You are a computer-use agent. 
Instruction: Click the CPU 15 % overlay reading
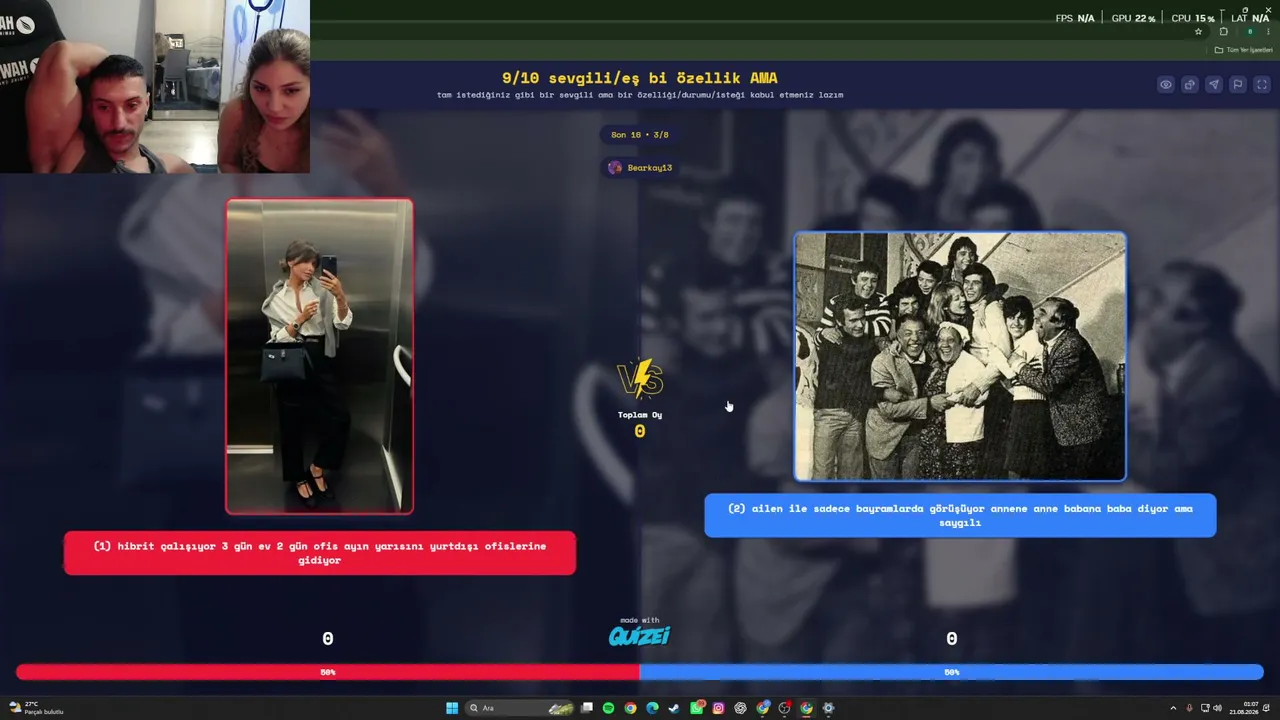[1193, 18]
